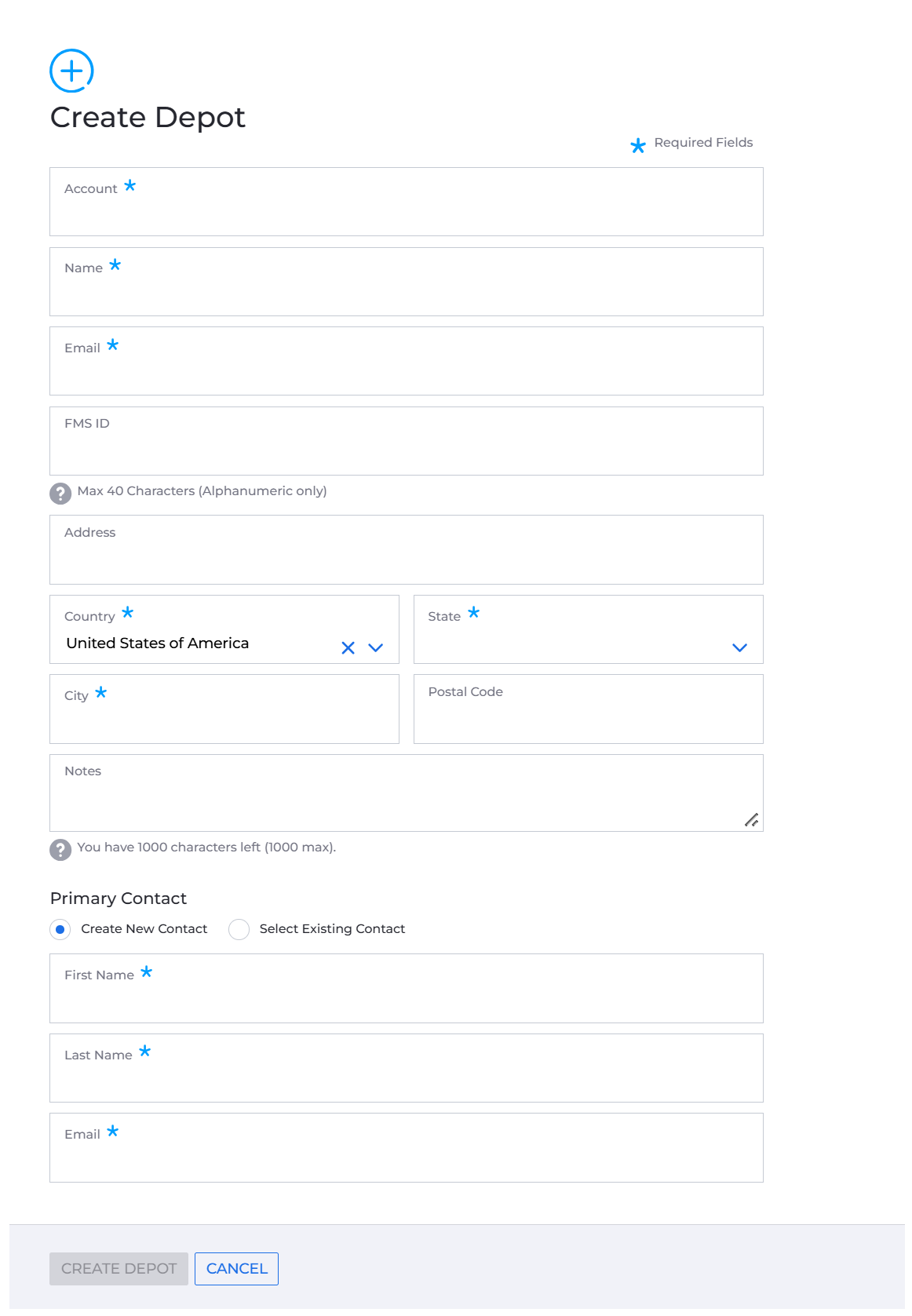Click the 'You have 1000 characters left' text
Image resolution: width=912 pixels, height=1316 pixels.
point(206,848)
